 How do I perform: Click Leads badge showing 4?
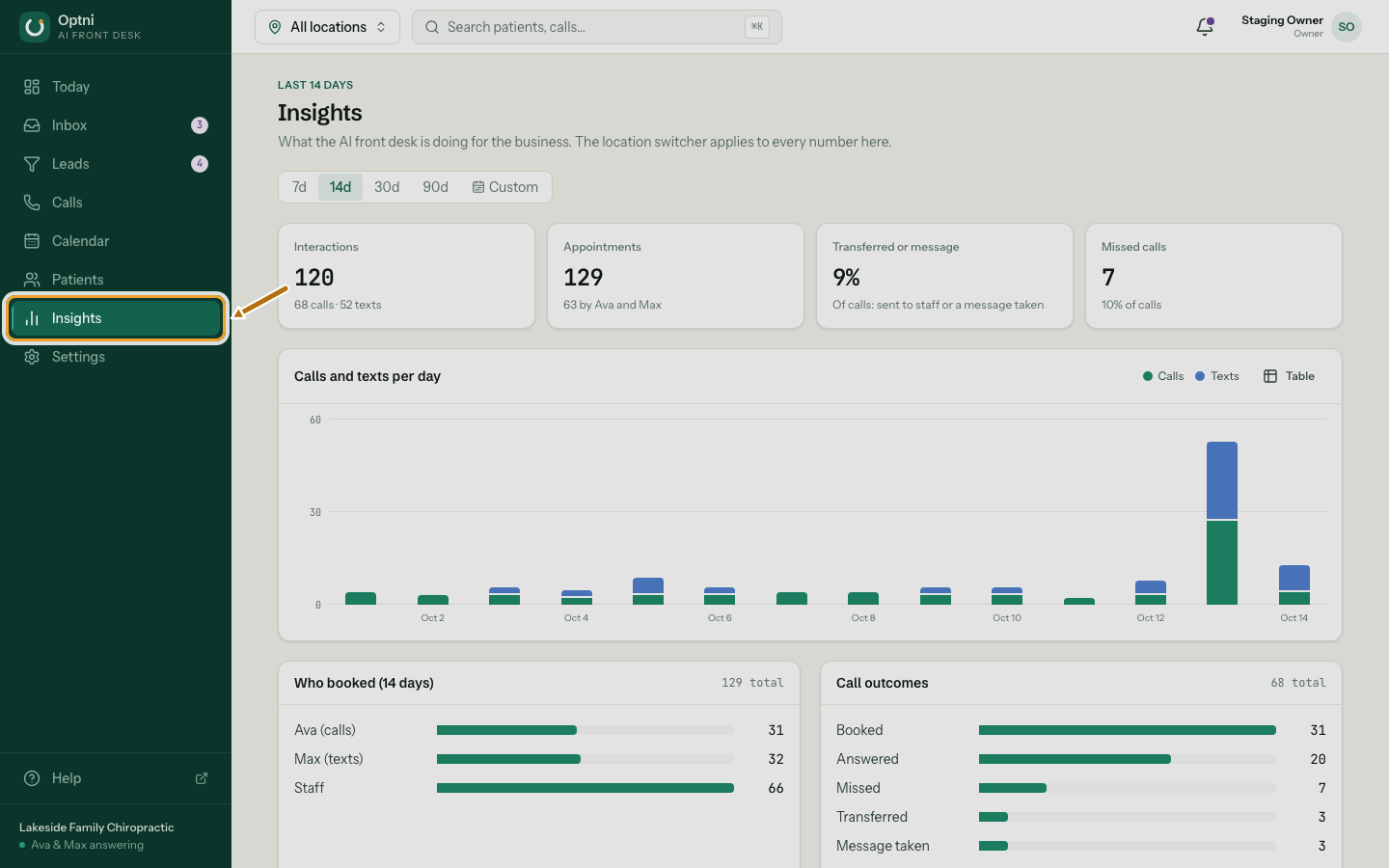click(200, 164)
